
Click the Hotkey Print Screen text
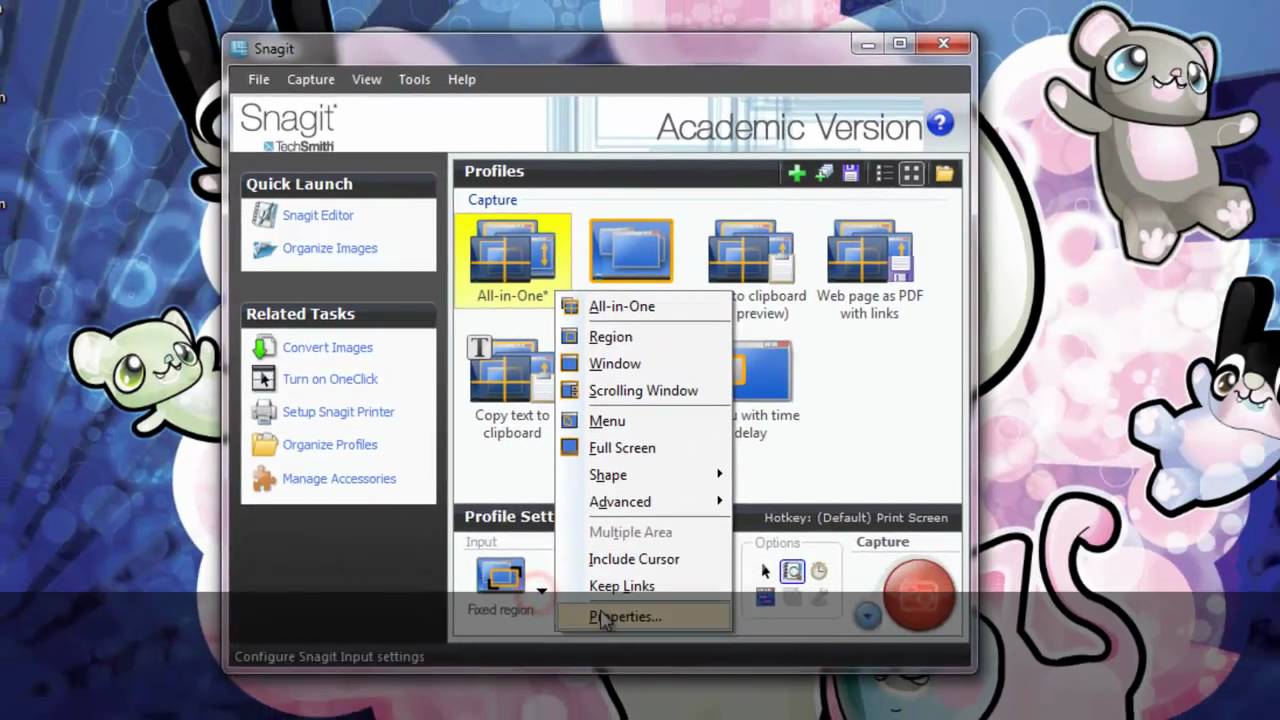[x=856, y=518]
